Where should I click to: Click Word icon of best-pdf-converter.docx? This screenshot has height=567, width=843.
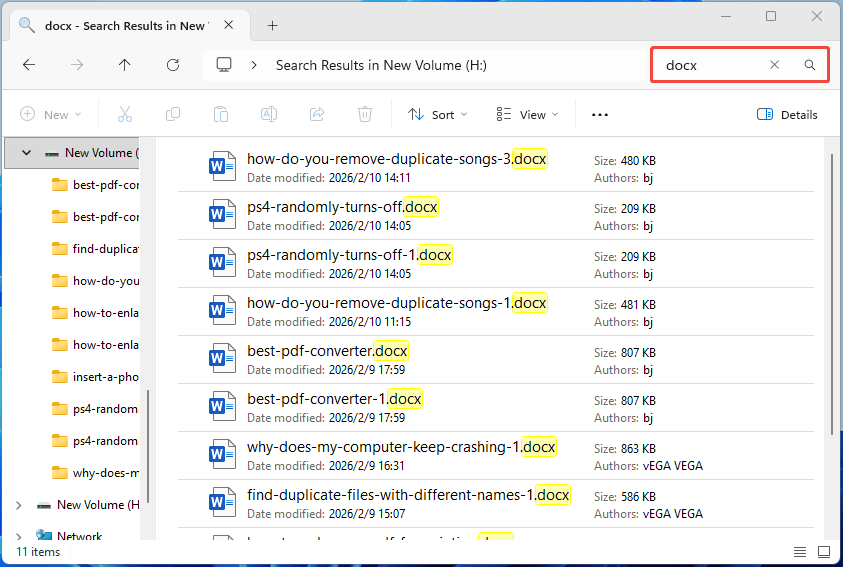[x=222, y=358]
